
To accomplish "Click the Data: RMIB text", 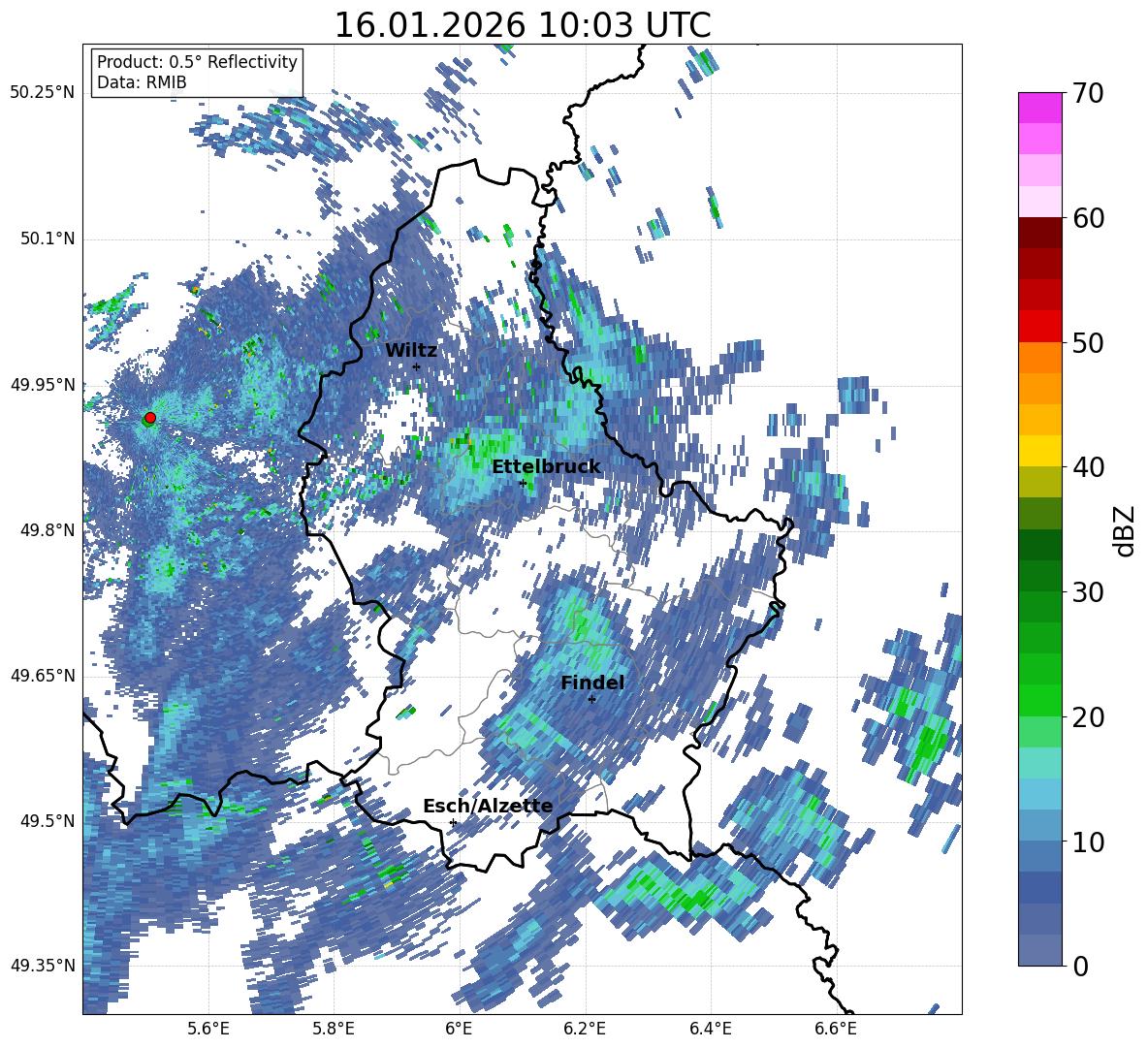I will pyautogui.click(x=142, y=82).
